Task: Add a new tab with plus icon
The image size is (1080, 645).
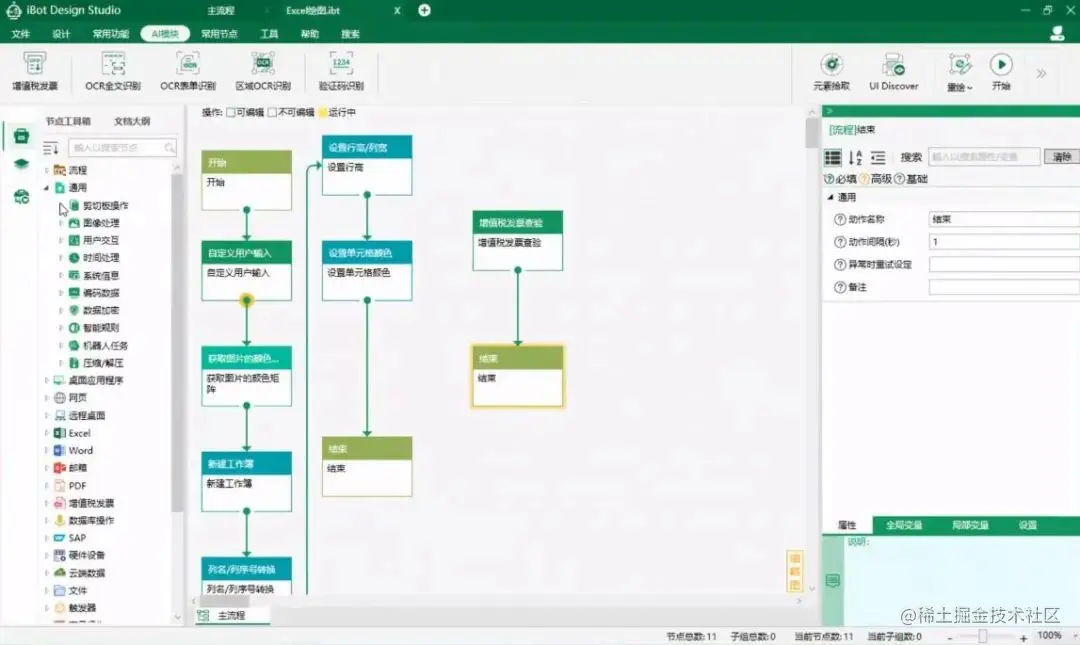Action: point(424,10)
